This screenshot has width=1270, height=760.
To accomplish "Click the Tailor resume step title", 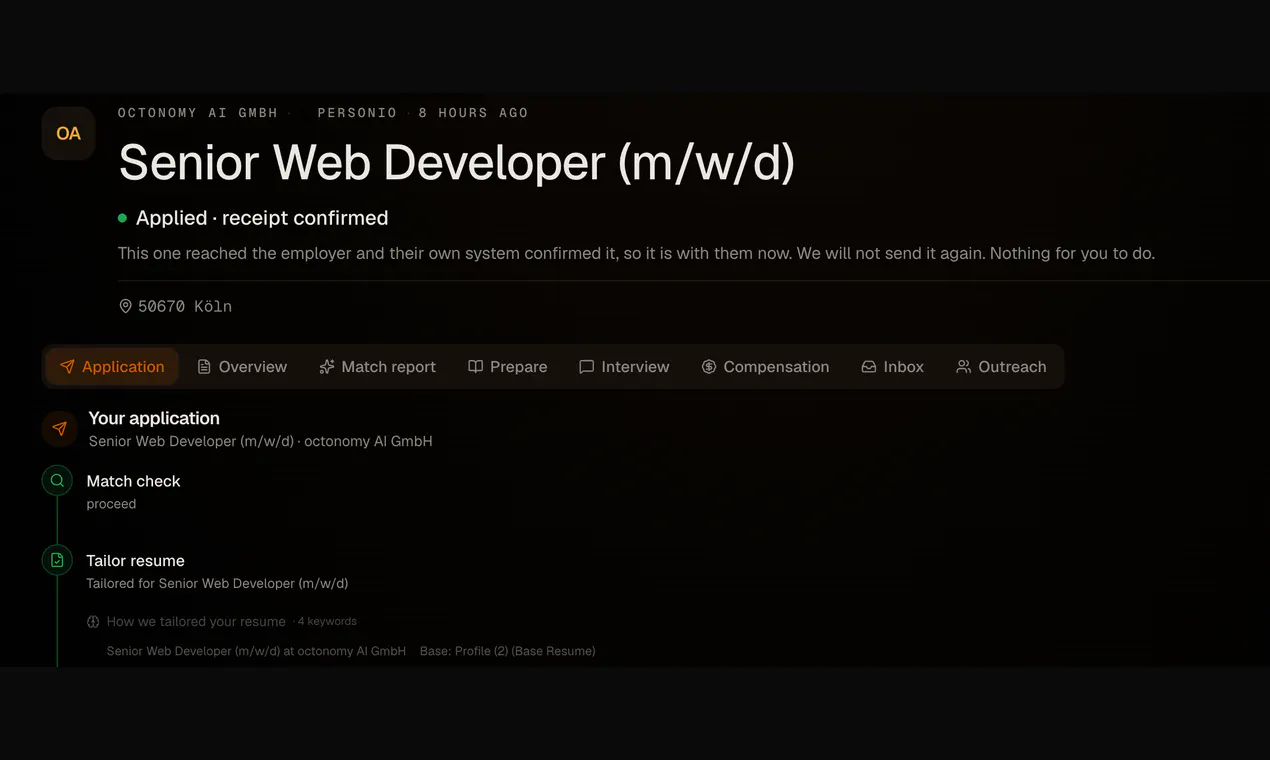I will click(x=135, y=561).
